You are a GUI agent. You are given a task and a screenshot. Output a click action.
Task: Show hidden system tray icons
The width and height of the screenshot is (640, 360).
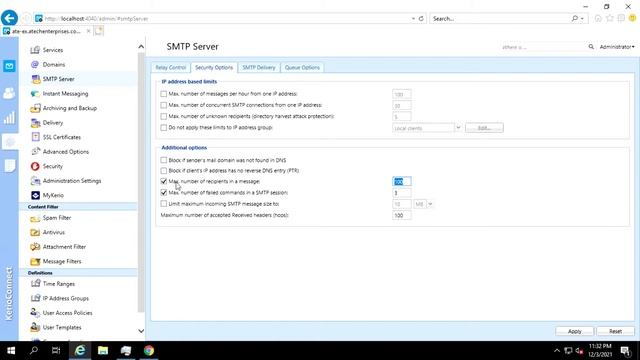[557, 351]
